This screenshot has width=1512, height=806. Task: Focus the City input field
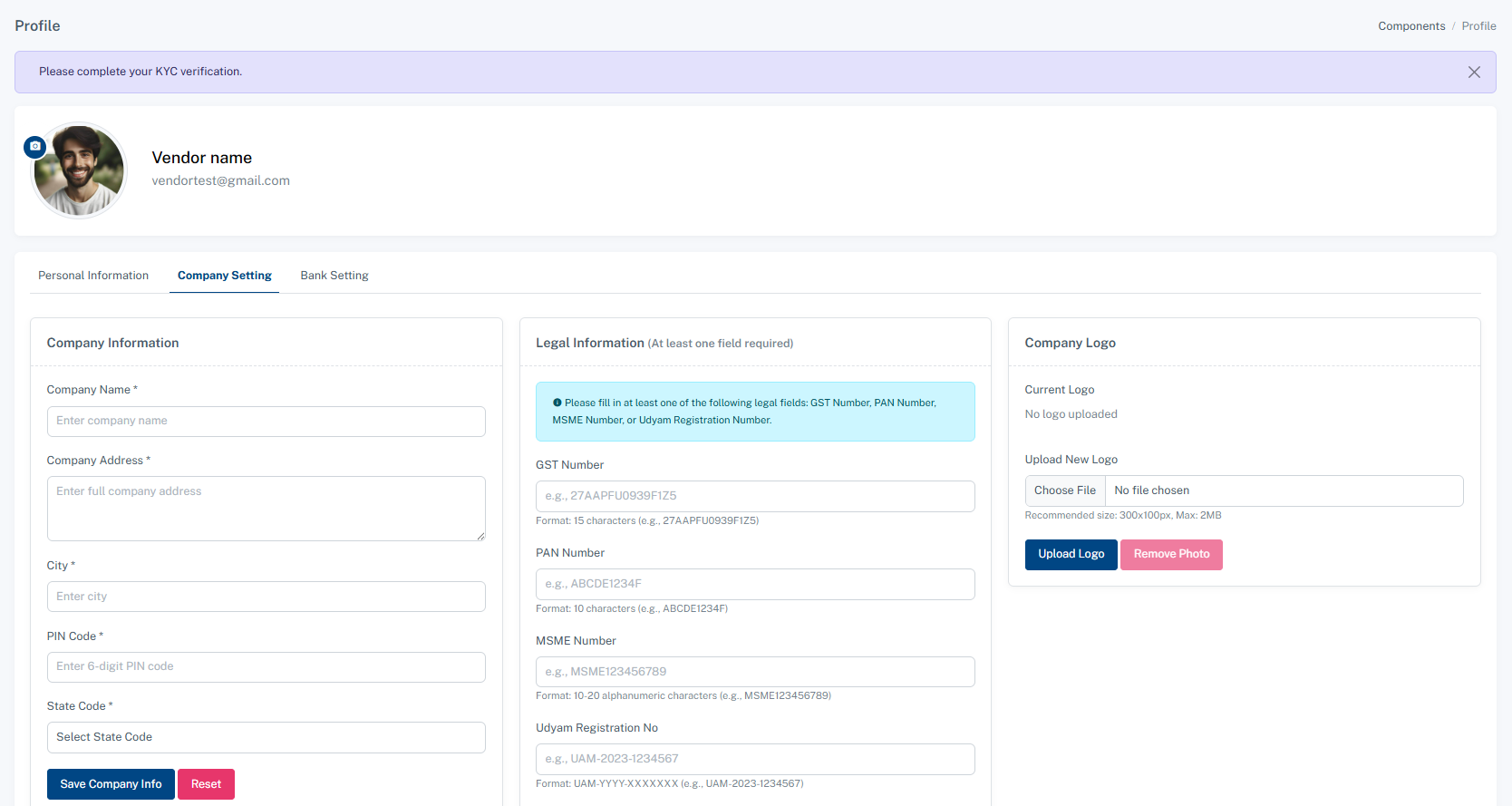pyautogui.click(x=266, y=597)
